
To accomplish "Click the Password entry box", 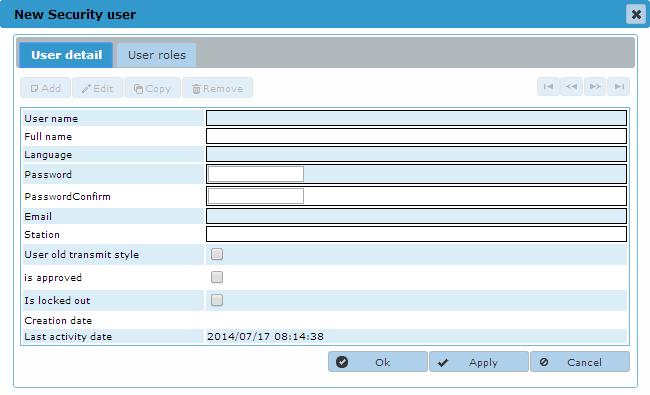I will tap(256, 174).
